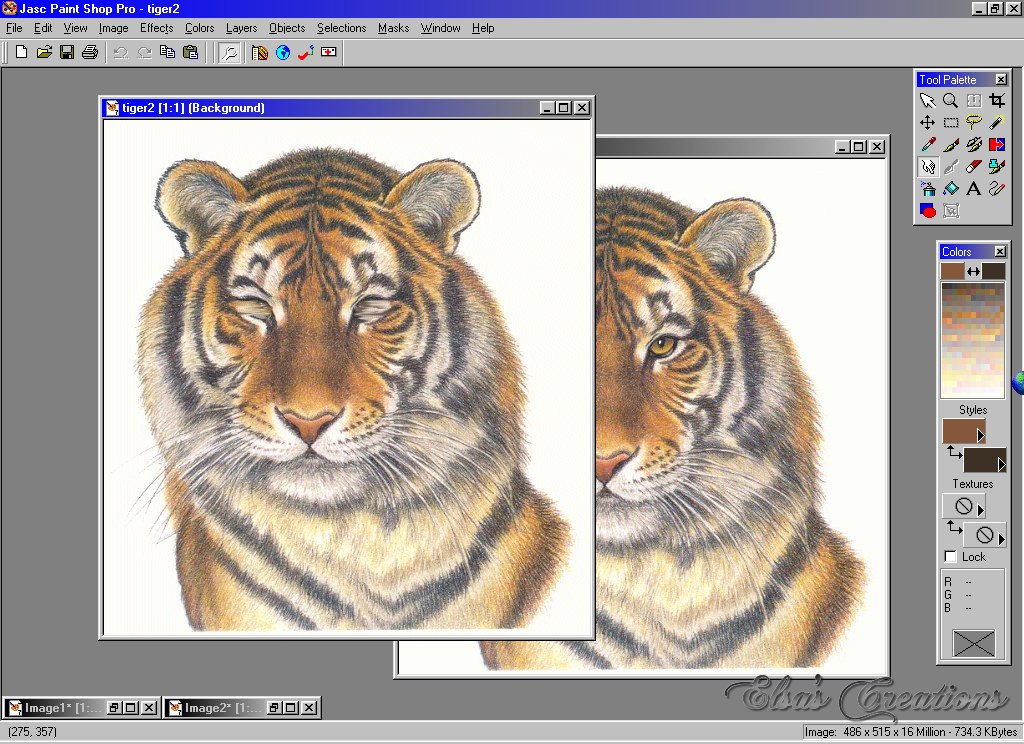Choose the Dropper tool
This screenshot has height=744, width=1024.
point(927,144)
